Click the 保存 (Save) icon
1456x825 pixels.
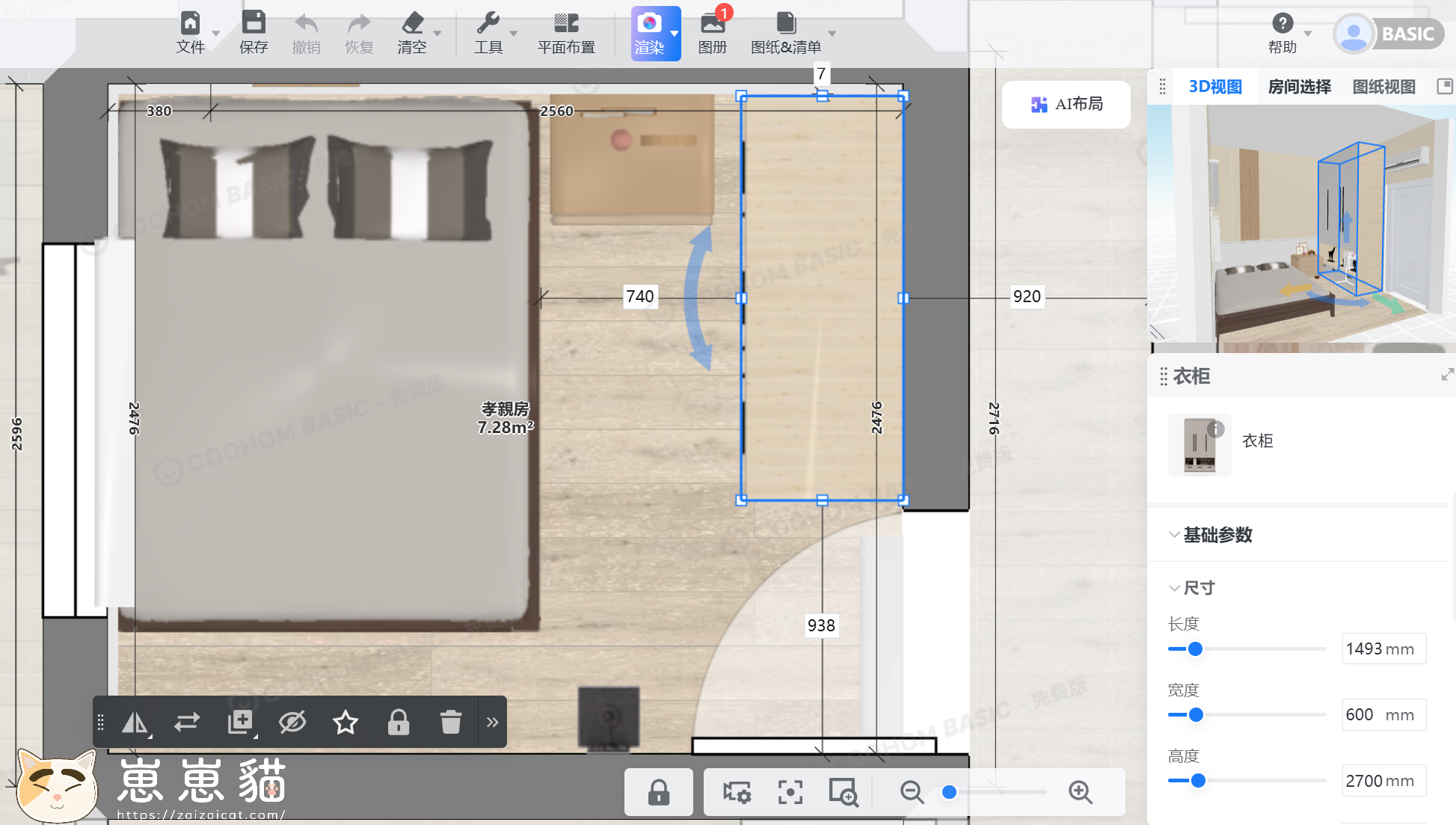[x=254, y=23]
